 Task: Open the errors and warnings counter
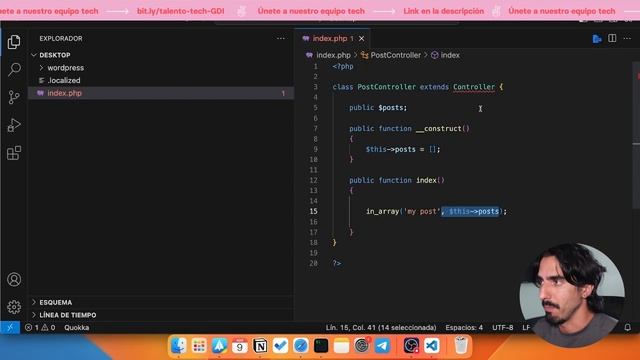[40, 327]
